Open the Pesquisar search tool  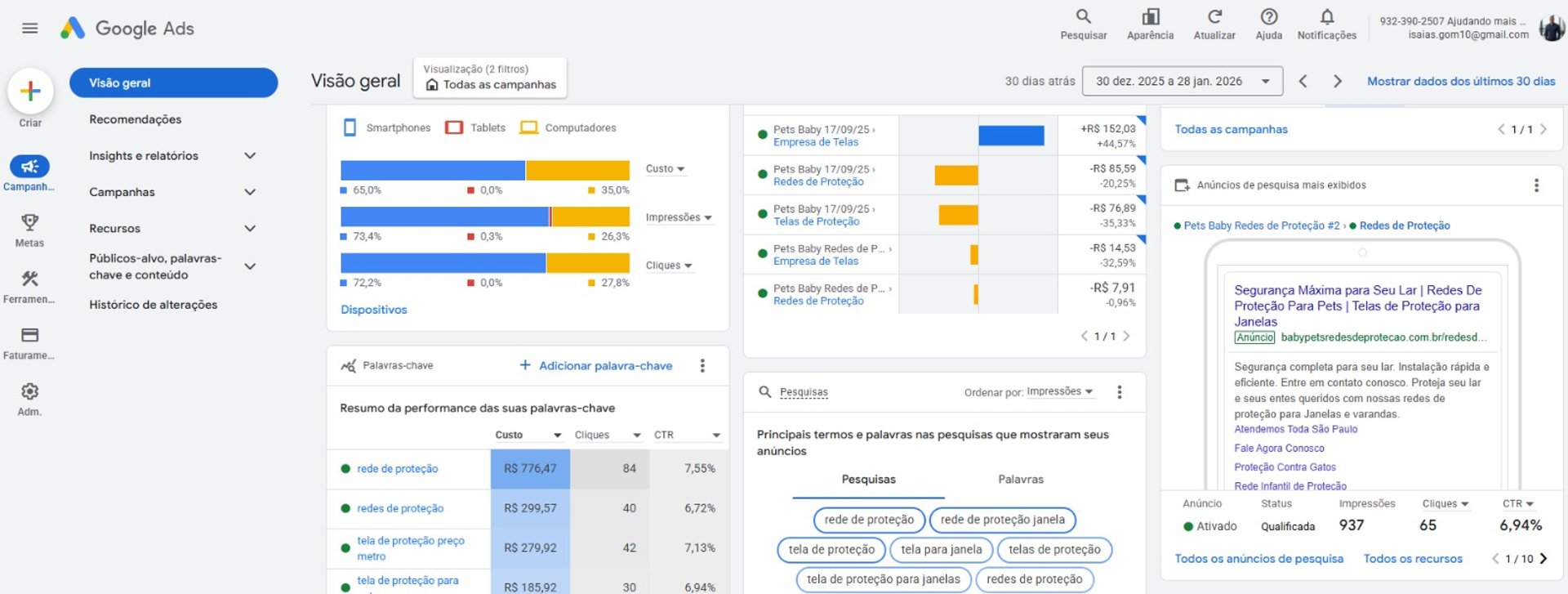pyautogui.click(x=1083, y=24)
